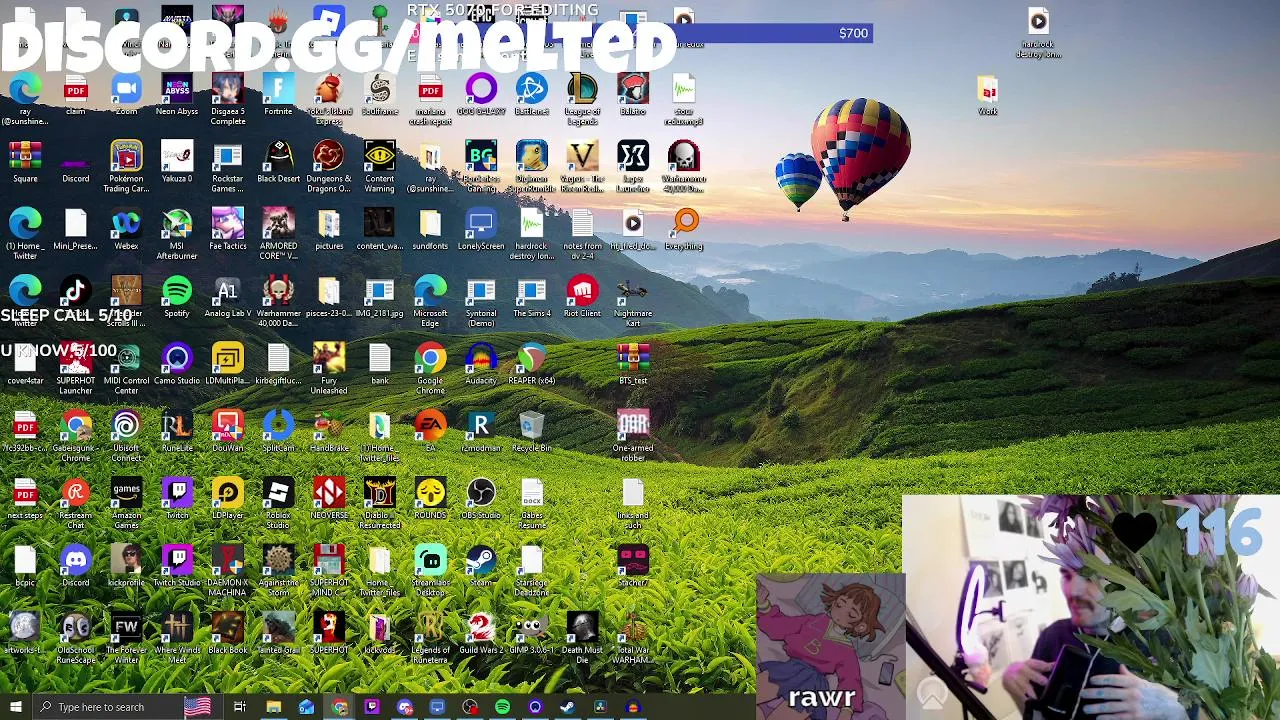The width and height of the screenshot is (1280, 720).
Task: Launch the r2modman shortcut
Action: [481, 430]
